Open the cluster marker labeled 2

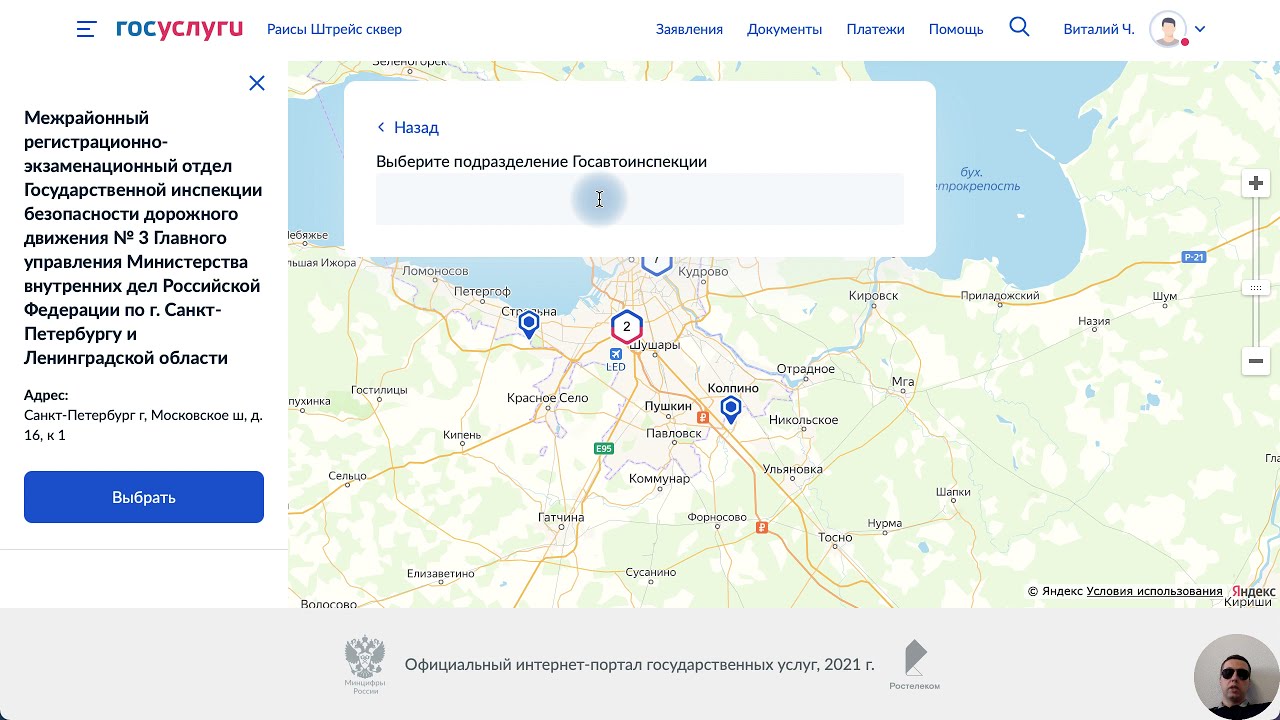[627, 326]
